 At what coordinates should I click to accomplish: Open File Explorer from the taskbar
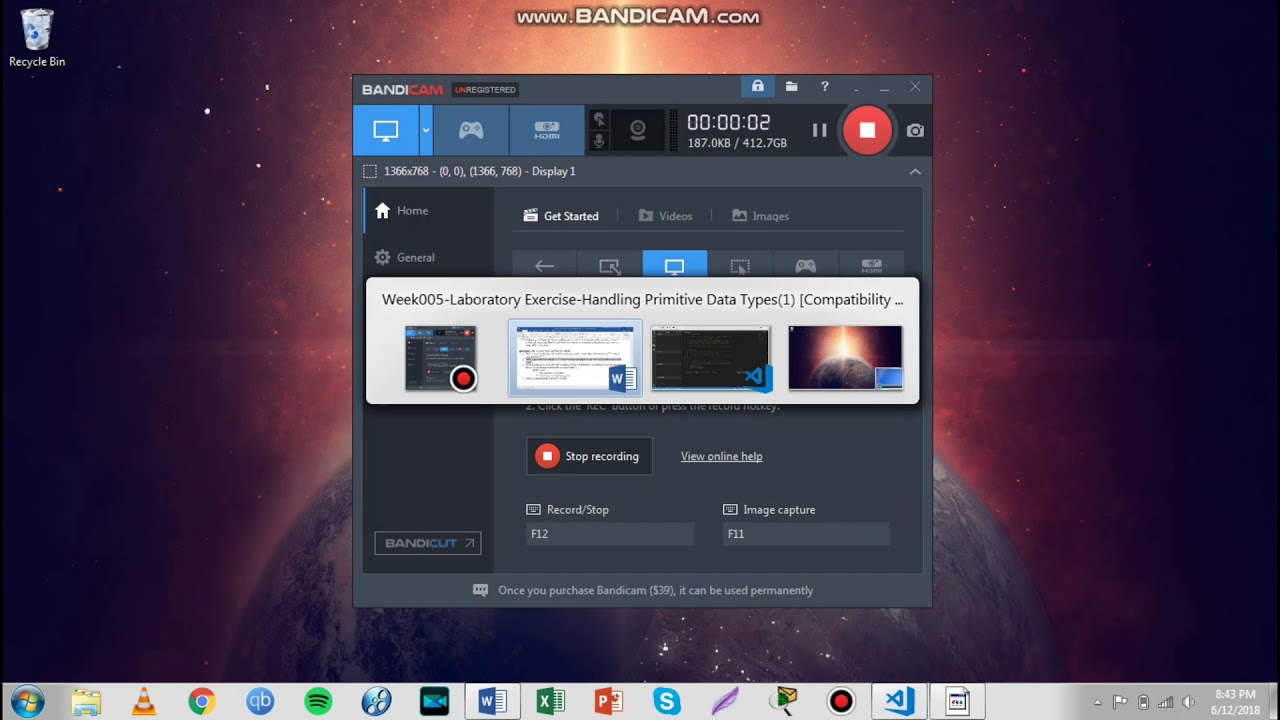click(86, 701)
